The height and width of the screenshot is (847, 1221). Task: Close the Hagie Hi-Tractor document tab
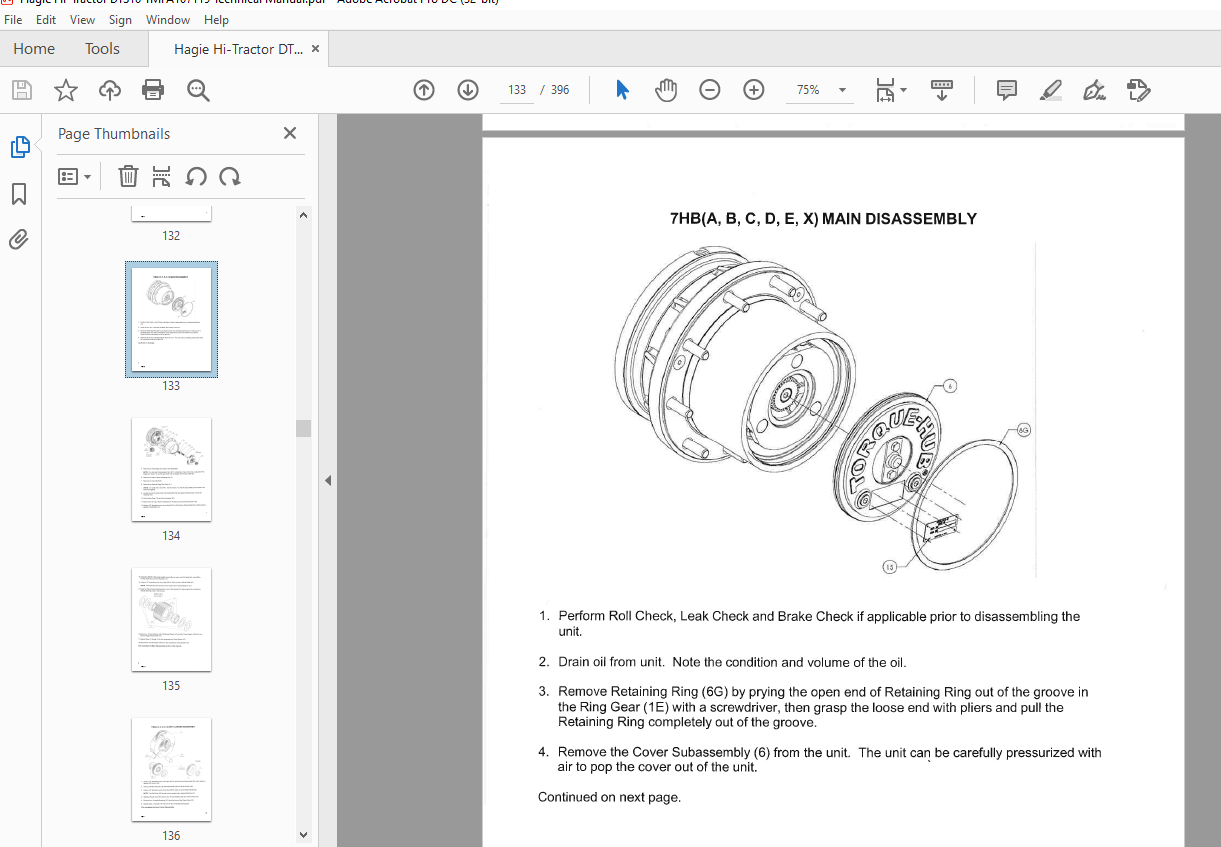[316, 48]
